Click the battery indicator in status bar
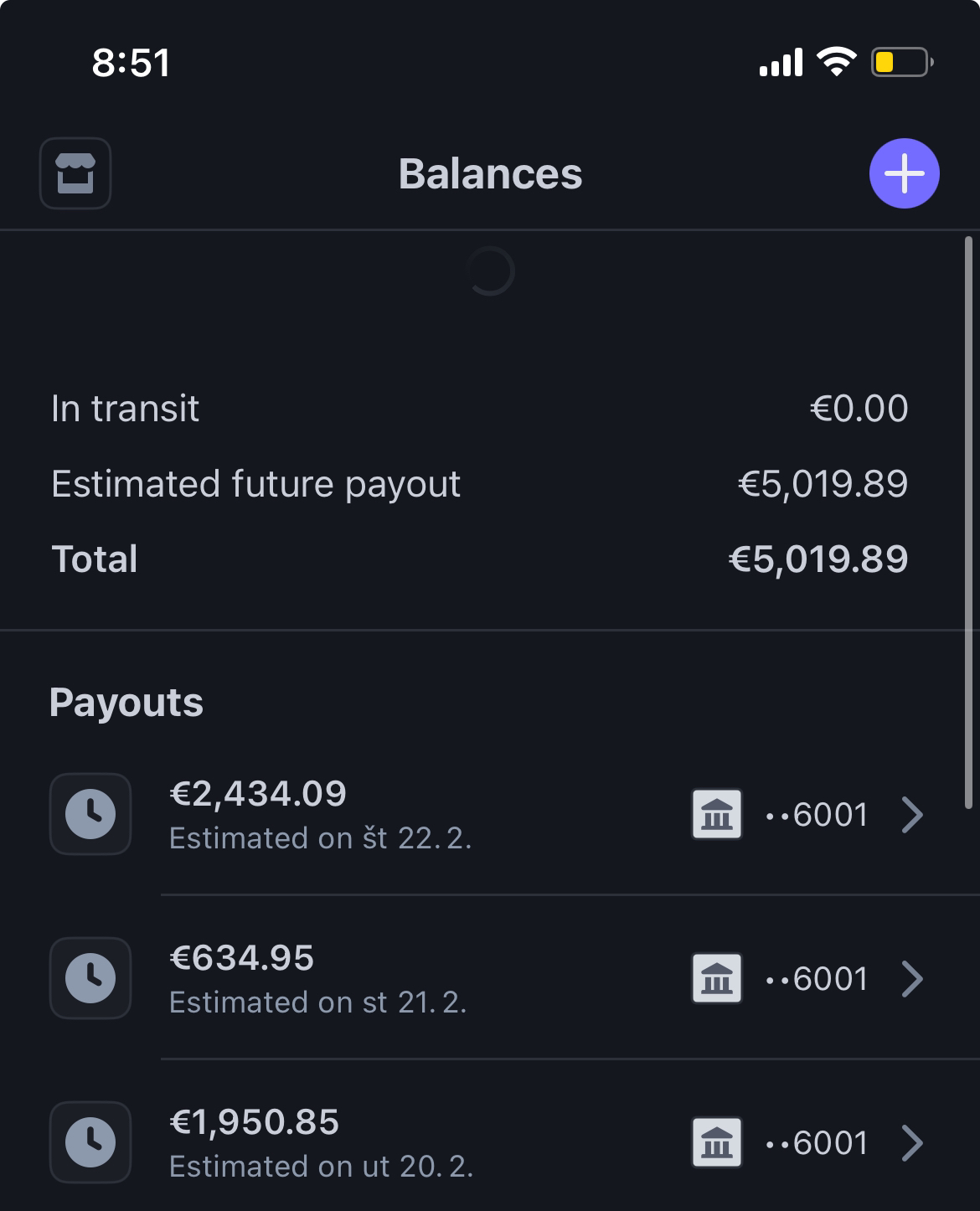This screenshot has height=1211, width=980. pyautogui.click(x=901, y=63)
